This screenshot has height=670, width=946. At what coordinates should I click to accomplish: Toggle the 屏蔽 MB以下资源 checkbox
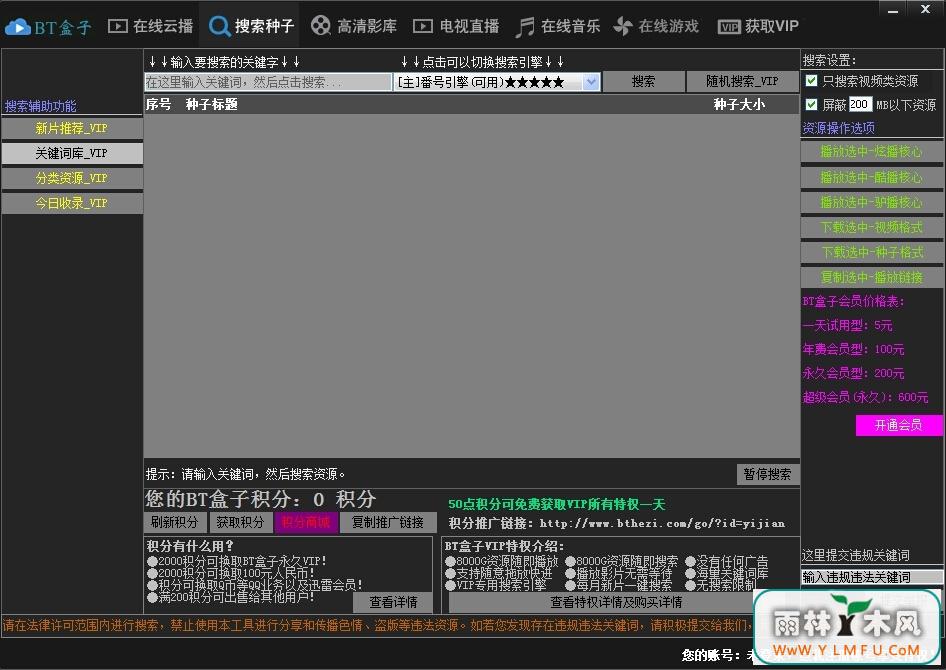(811, 104)
